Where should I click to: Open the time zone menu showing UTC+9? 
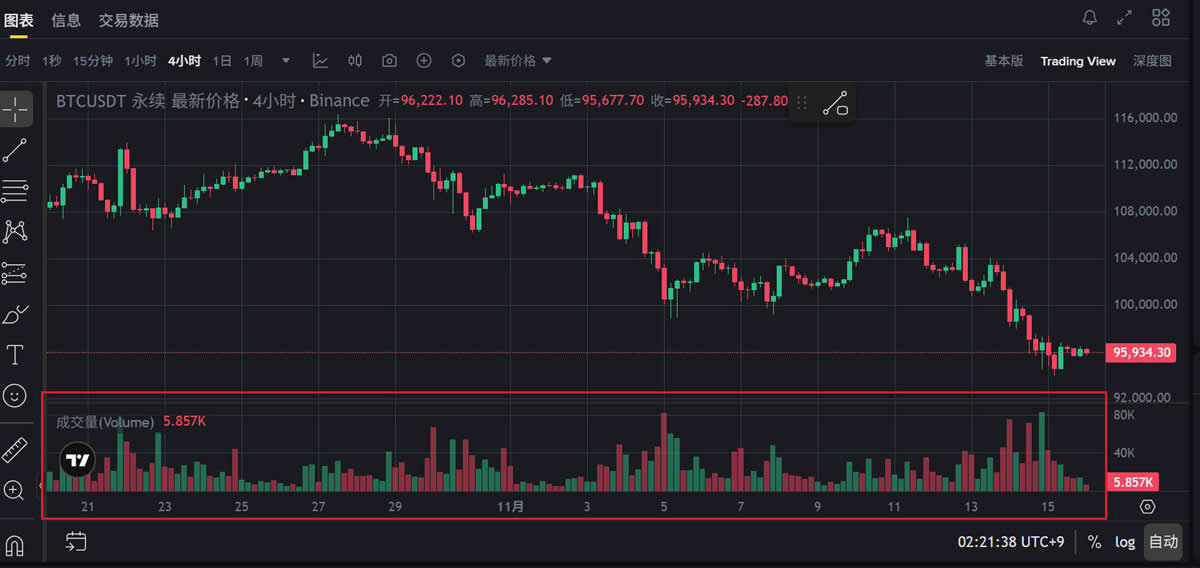[x=1012, y=542]
